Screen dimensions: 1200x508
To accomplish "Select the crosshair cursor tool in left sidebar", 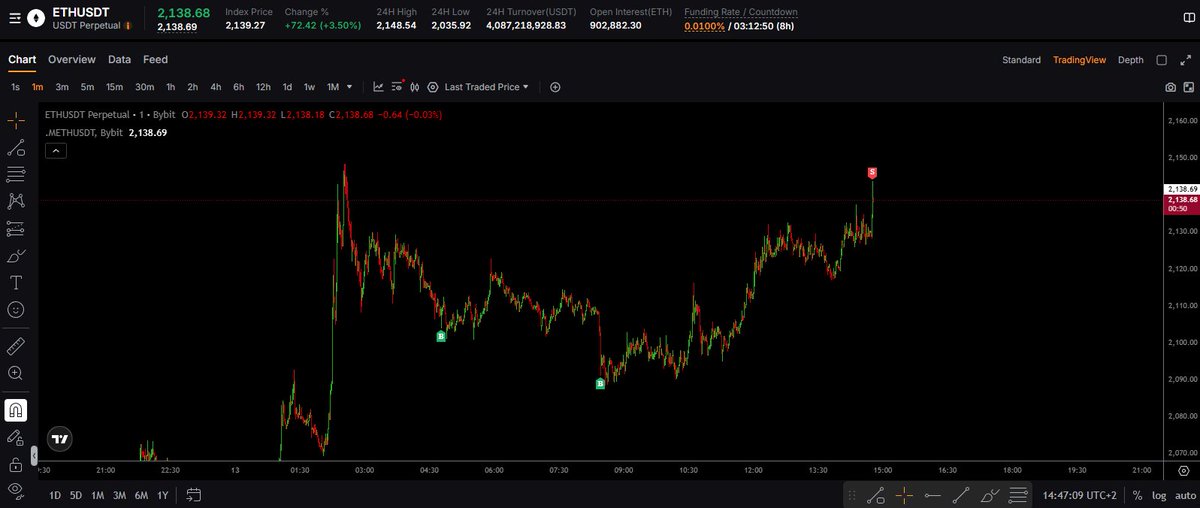I will pyautogui.click(x=16, y=120).
